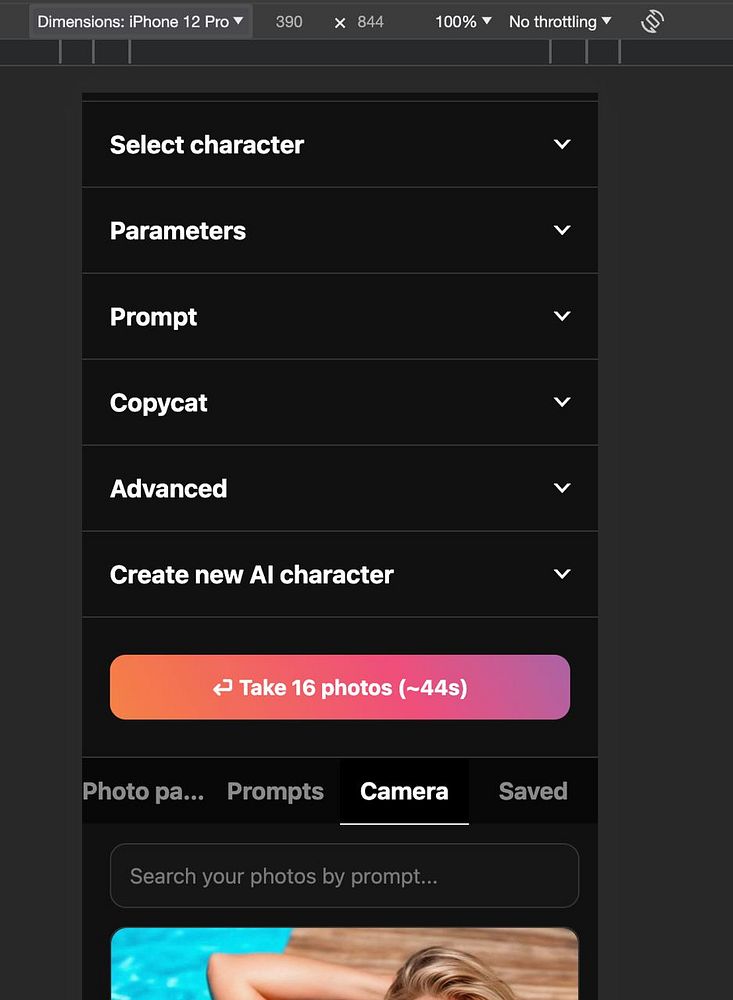Open the generated photo thumbnail
Image resolution: width=733 pixels, height=1000 pixels.
(344, 963)
